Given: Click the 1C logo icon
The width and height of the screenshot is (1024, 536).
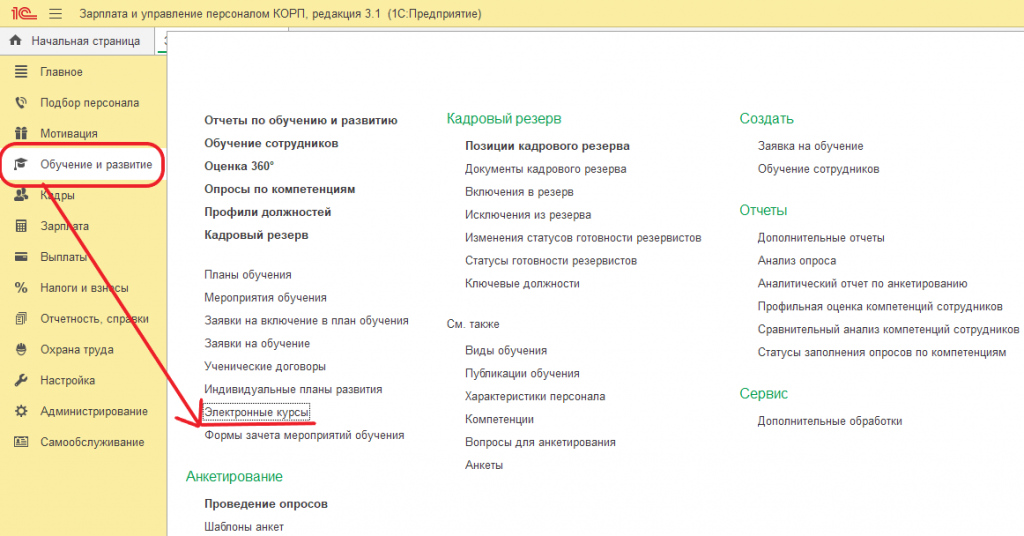Looking at the screenshot, I should pyautogui.click(x=24, y=13).
